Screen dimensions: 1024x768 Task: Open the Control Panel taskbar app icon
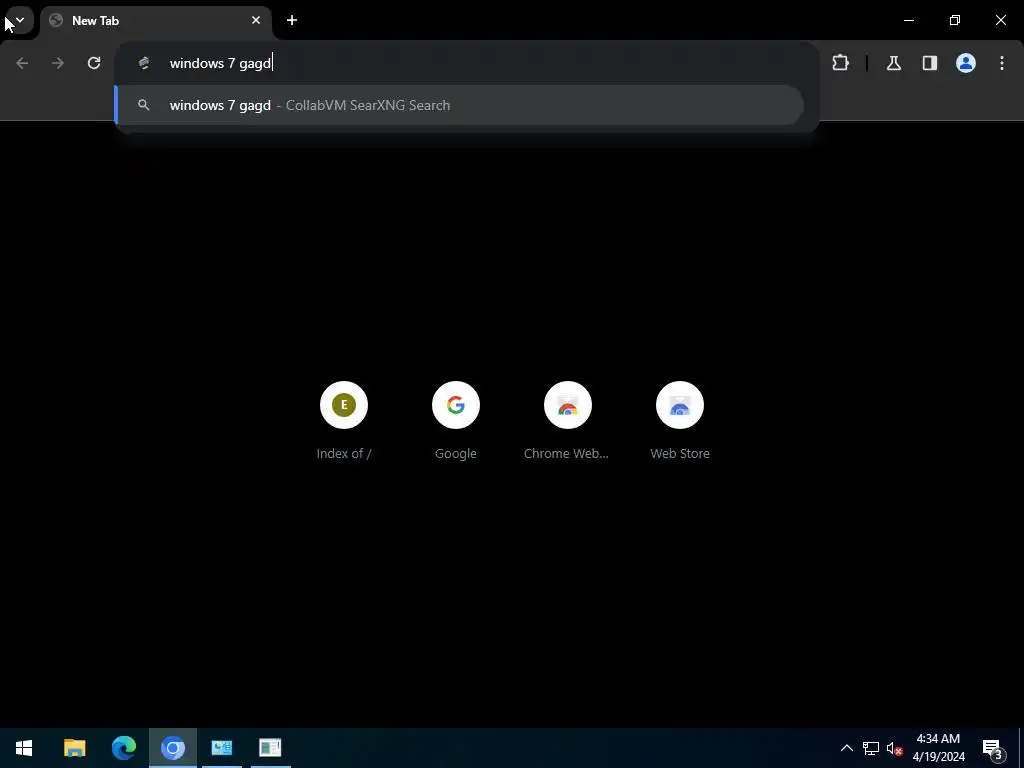point(222,748)
